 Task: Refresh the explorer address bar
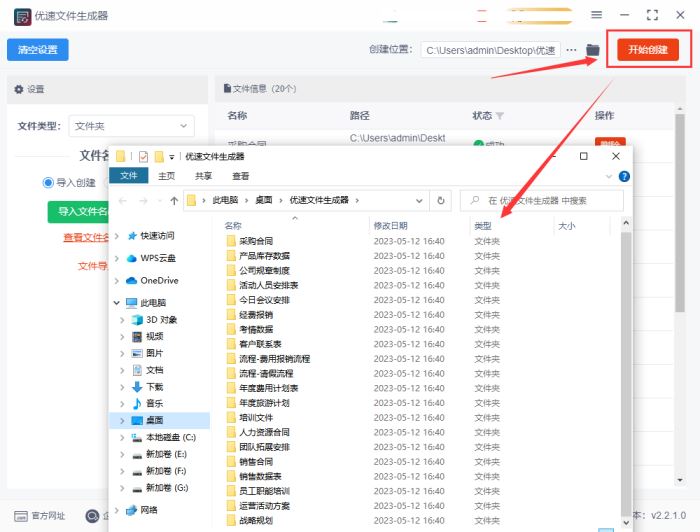pos(441,200)
